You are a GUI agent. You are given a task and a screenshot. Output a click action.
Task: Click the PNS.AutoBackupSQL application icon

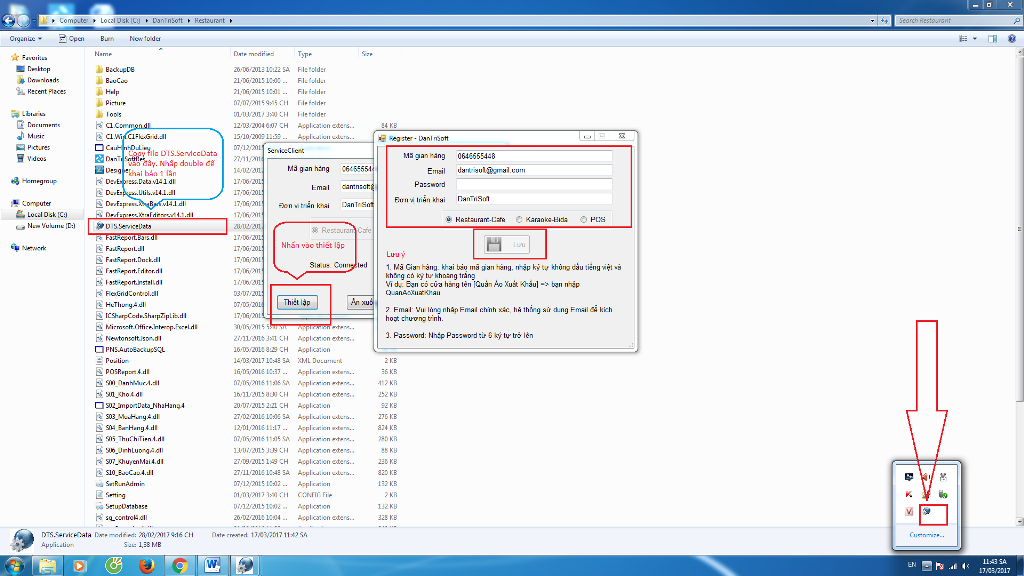pos(99,349)
